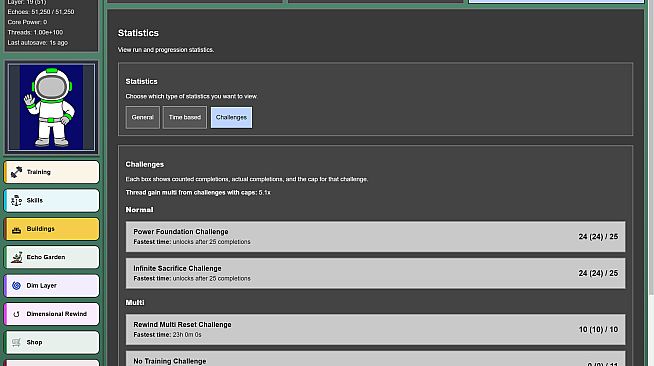
Task: Select No Training Challenge row
Action: 375,358
